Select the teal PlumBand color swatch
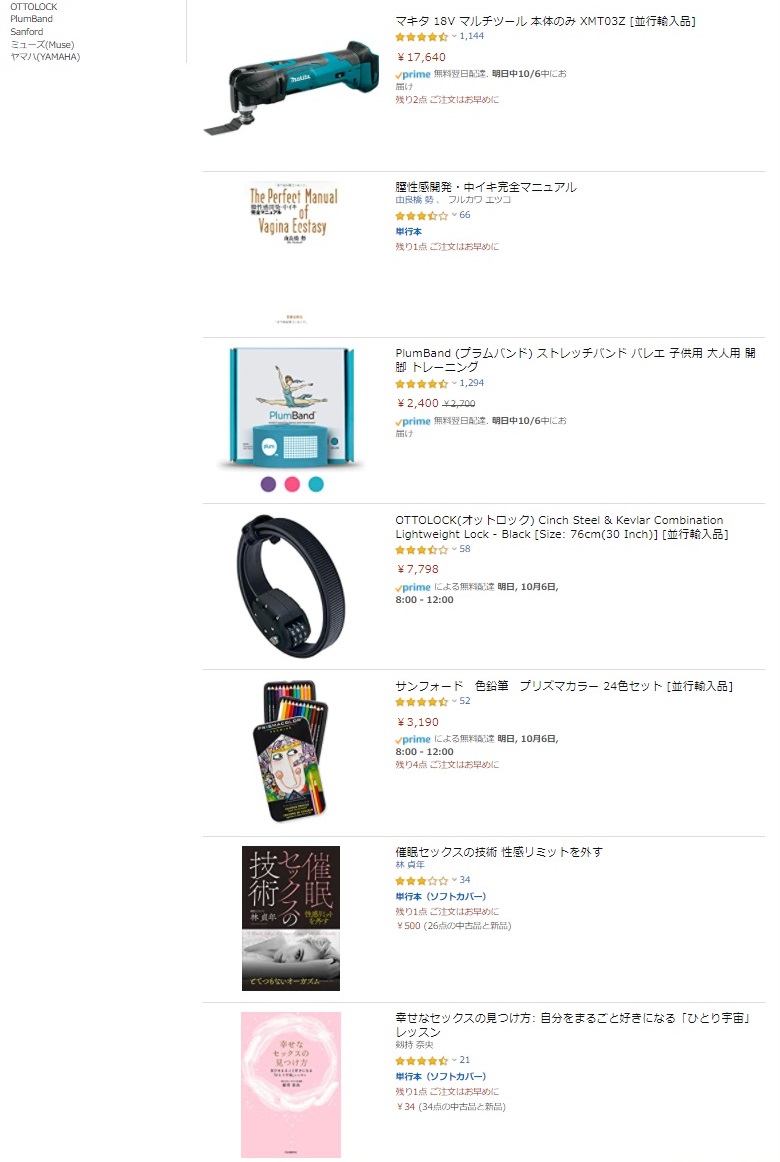 pyautogui.click(x=316, y=484)
